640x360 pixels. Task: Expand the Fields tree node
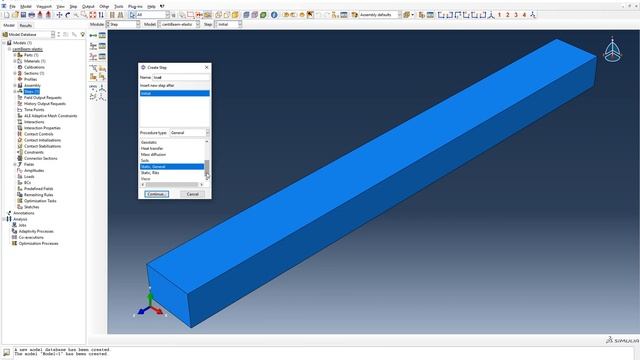(x=15, y=164)
